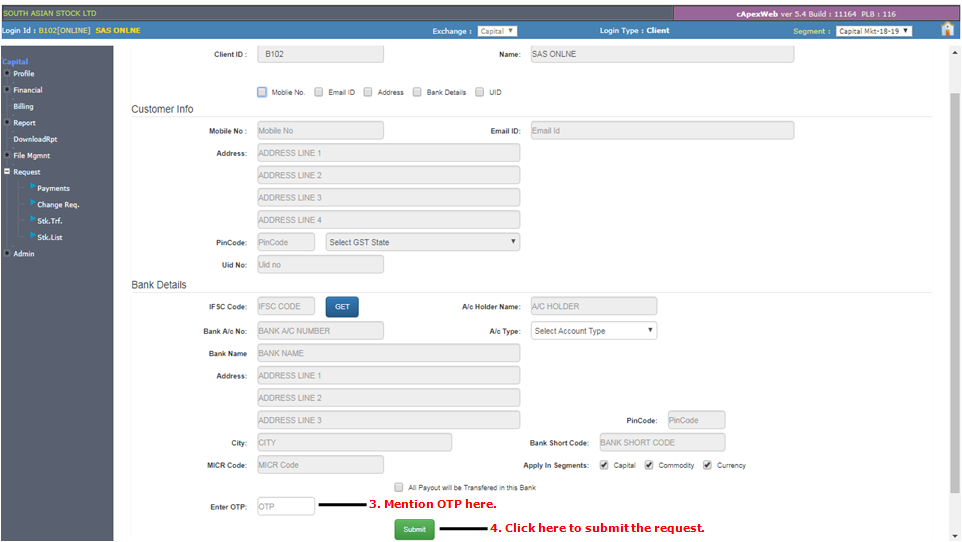Click the Bank Short Code field
Image resolution: width=962 pixels, height=542 pixels.
click(x=662, y=443)
